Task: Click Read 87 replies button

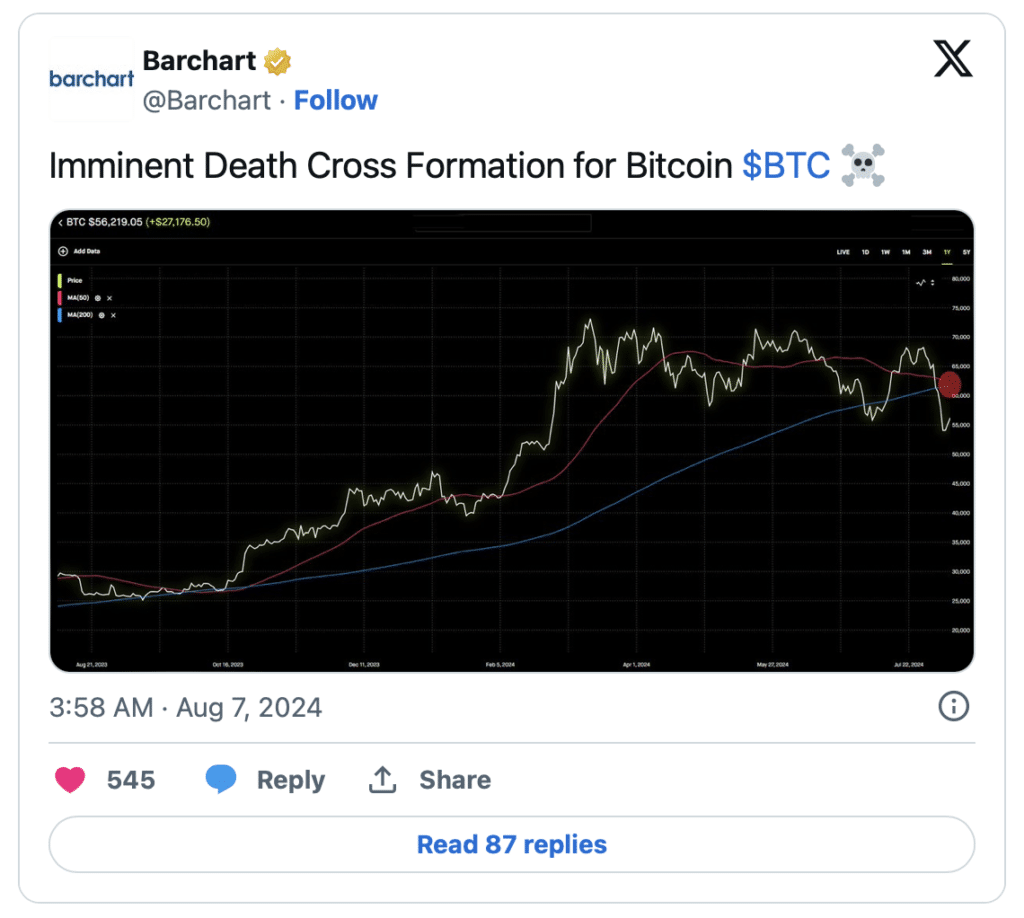Action: click(x=511, y=845)
